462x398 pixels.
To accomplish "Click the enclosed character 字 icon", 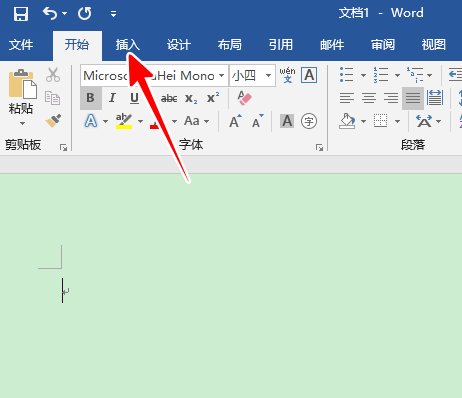I will point(309,121).
